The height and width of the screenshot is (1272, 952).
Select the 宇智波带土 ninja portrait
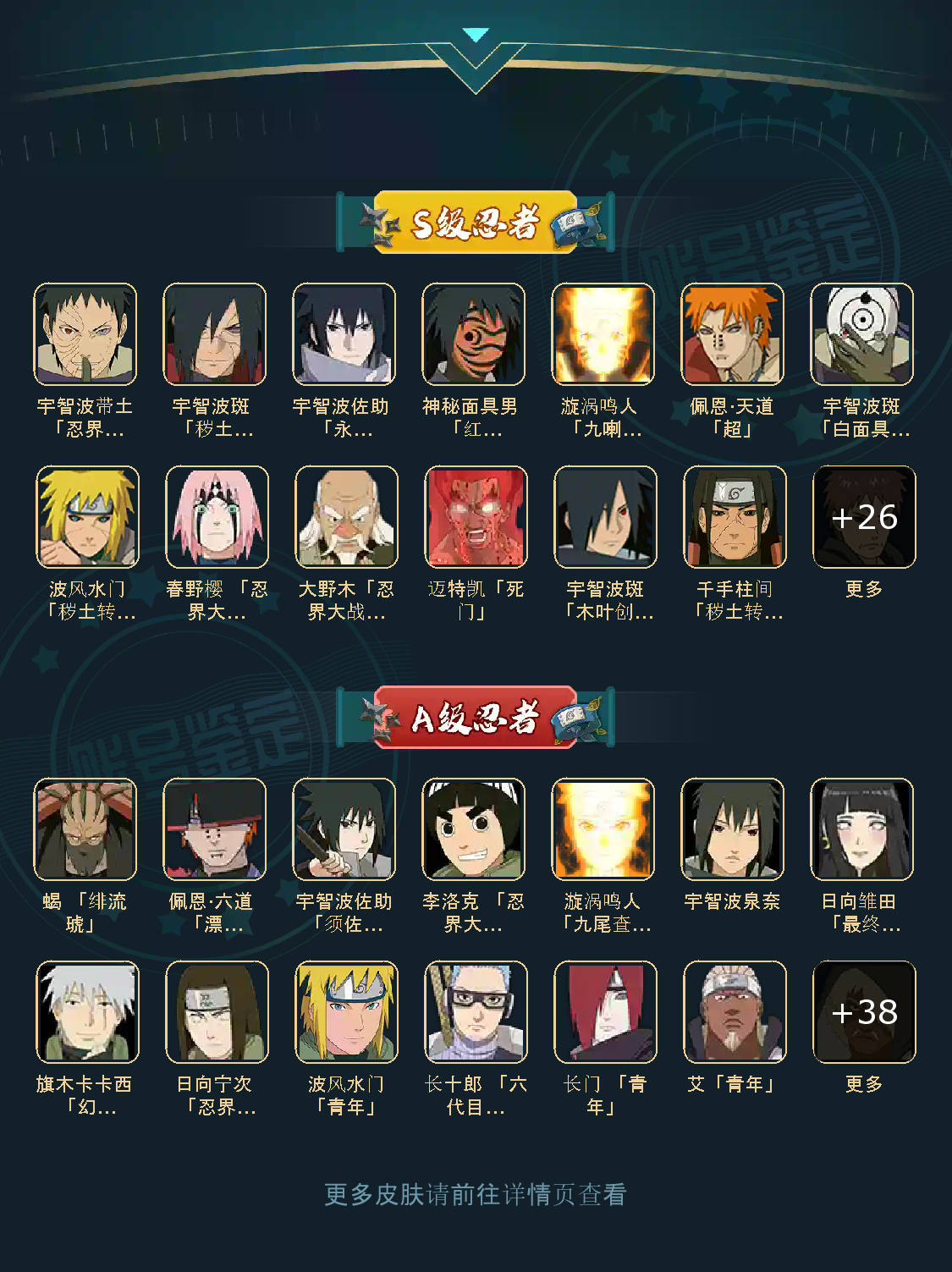tap(85, 334)
